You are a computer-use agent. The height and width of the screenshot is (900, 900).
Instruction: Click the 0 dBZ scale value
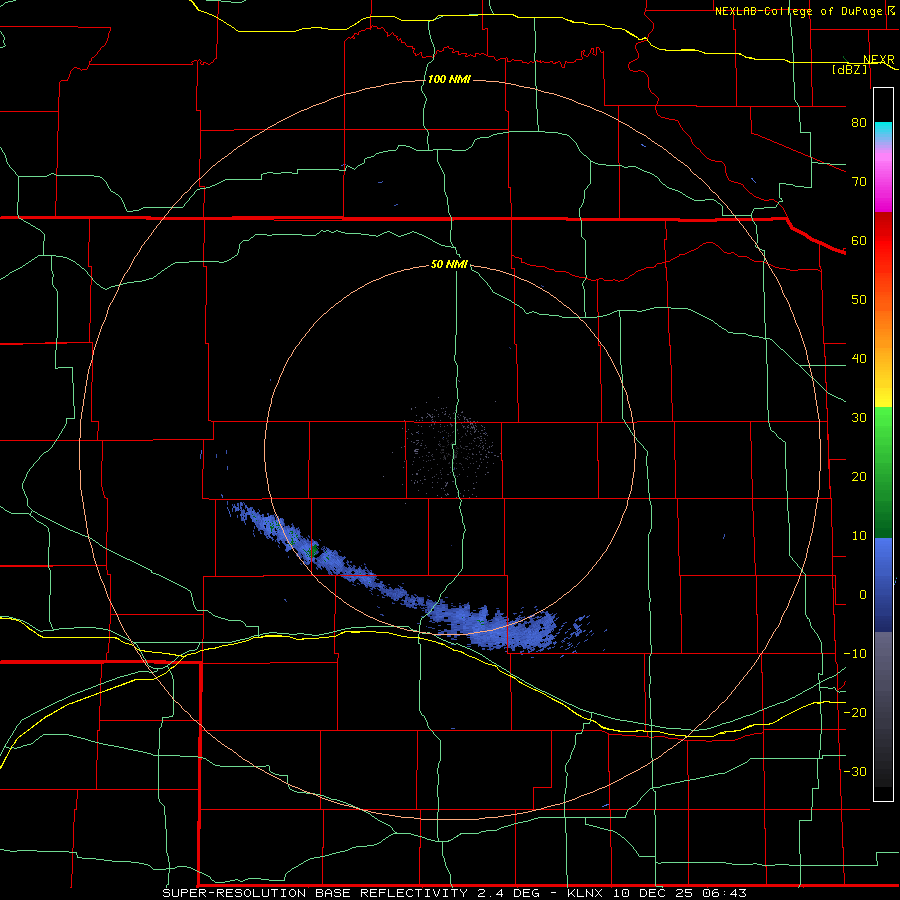click(863, 595)
